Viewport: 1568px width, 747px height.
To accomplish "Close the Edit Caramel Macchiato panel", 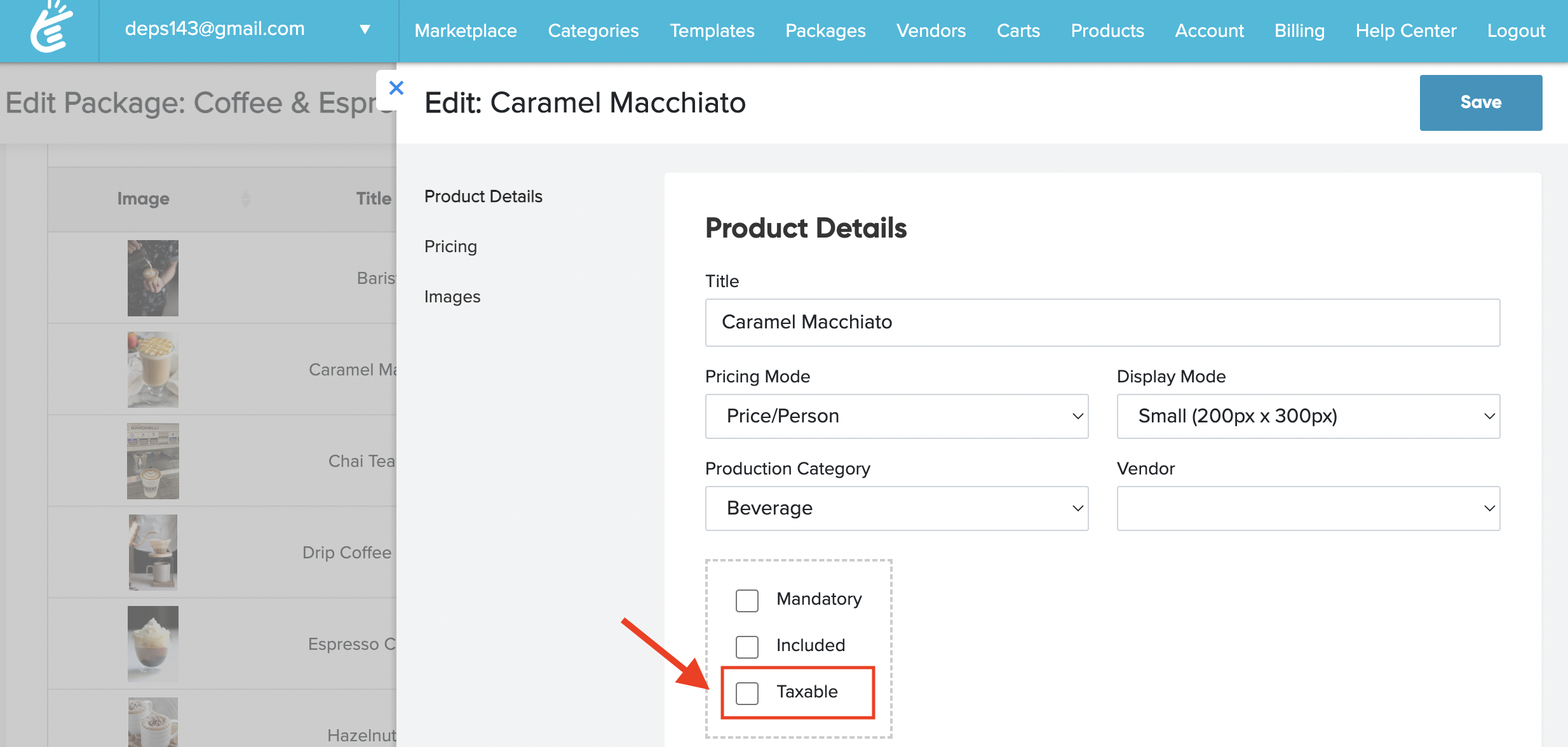I will [396, 88].
